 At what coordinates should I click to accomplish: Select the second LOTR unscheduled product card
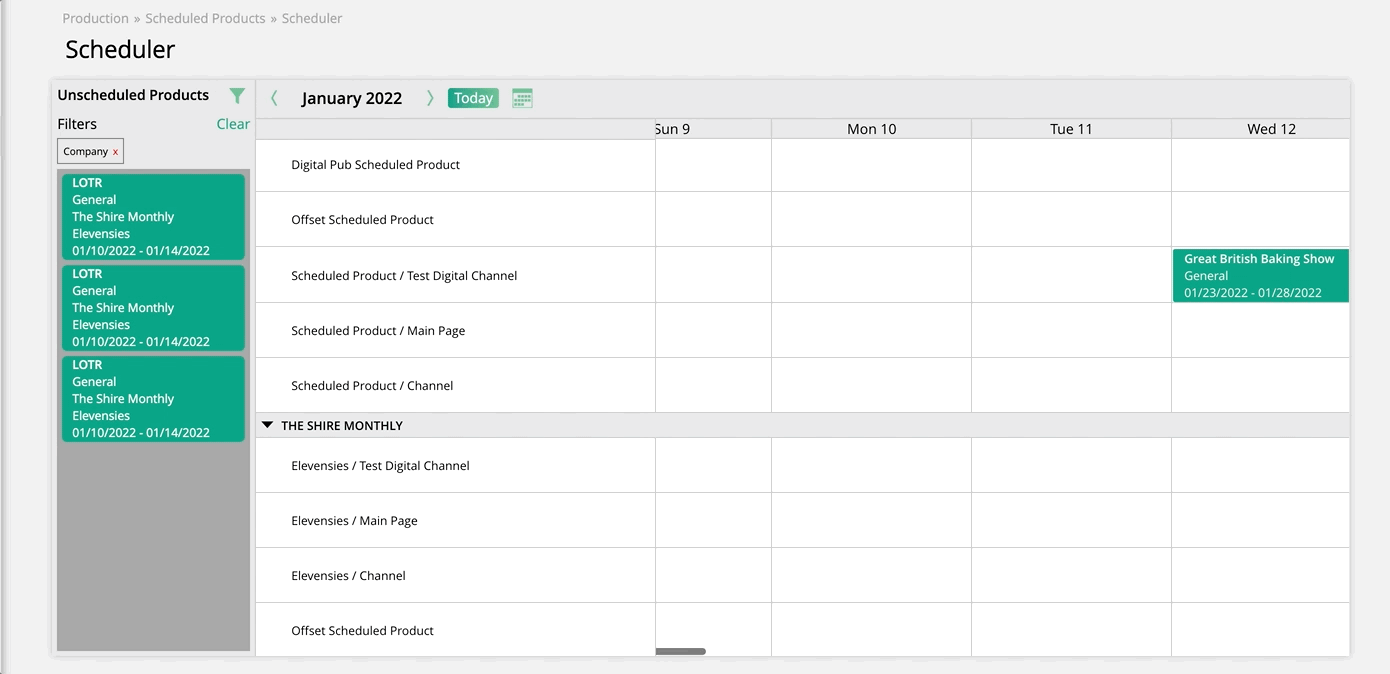[153, 308]
